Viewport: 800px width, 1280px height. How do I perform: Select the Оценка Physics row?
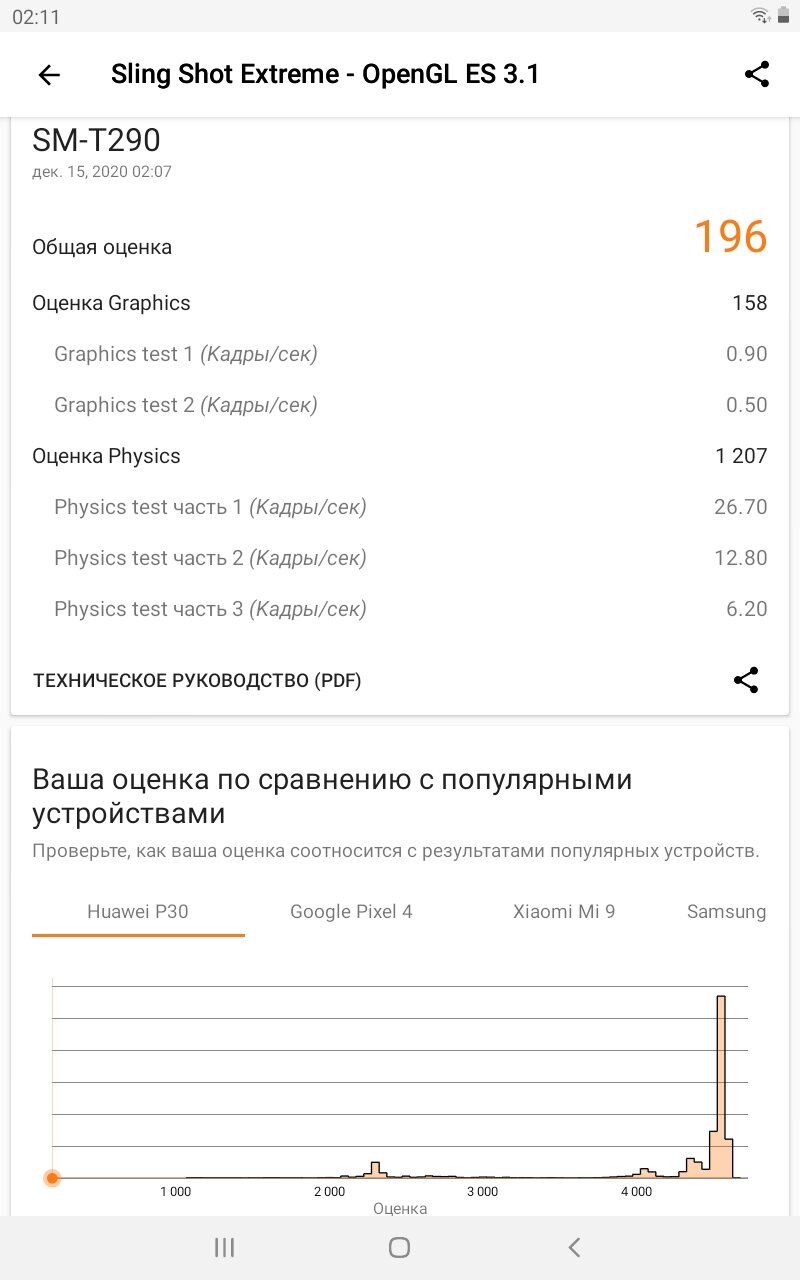click(x=400, y=456)
